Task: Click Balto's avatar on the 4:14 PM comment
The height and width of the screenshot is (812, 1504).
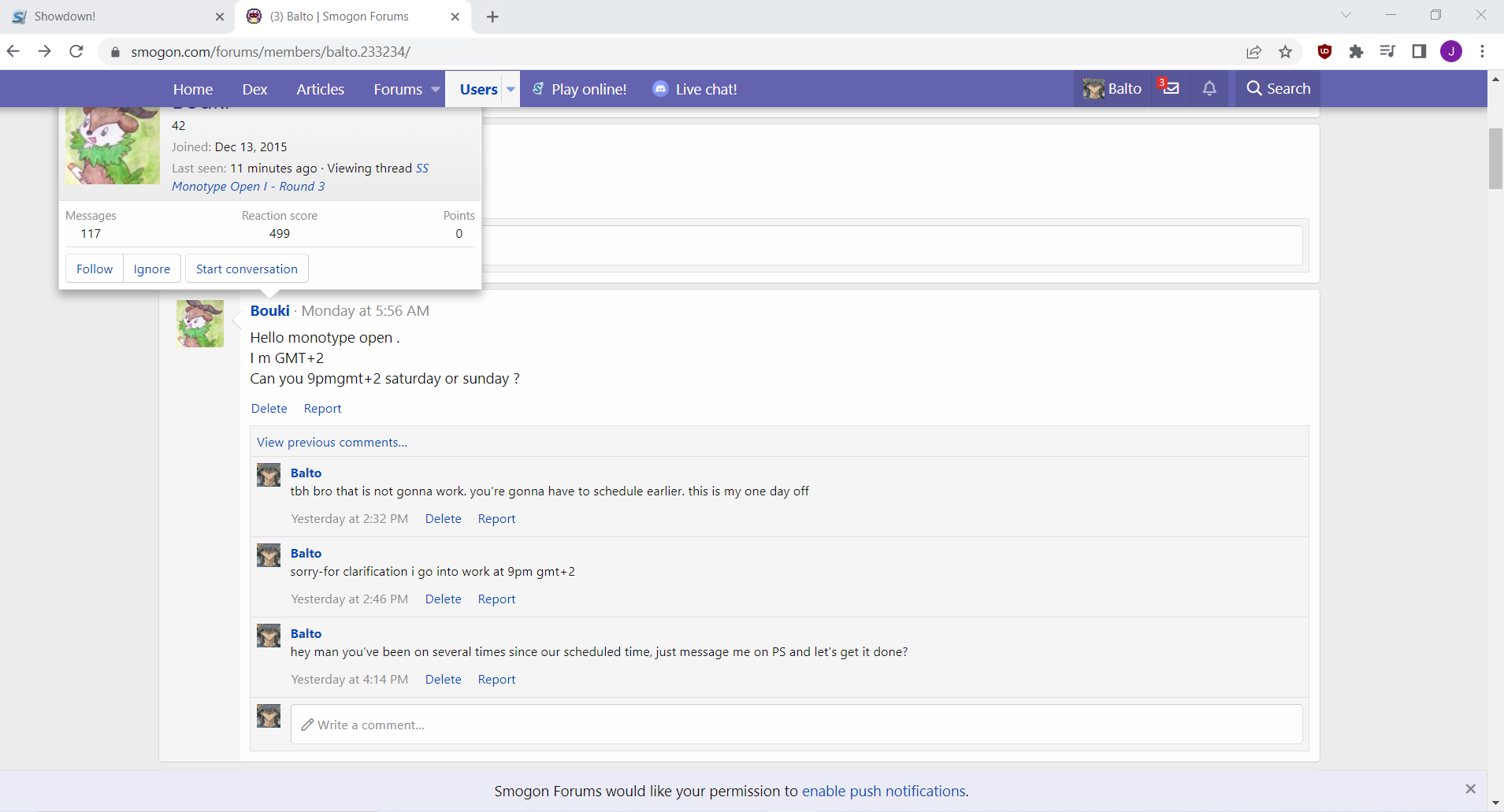Action: [x=269, y=636]
